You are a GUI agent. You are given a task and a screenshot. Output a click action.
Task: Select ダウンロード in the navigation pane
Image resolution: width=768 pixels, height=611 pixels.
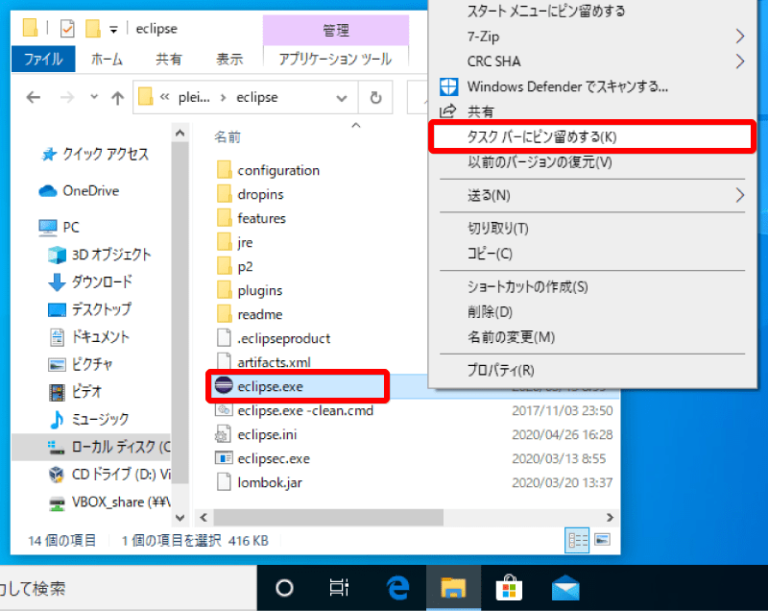(101, 282)
